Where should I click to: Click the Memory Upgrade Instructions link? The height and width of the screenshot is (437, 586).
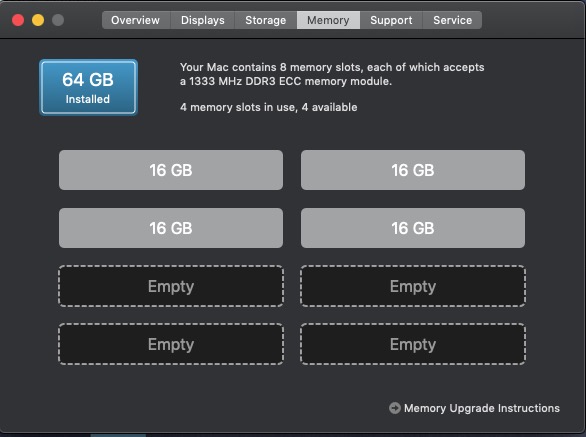pos(482,408)
